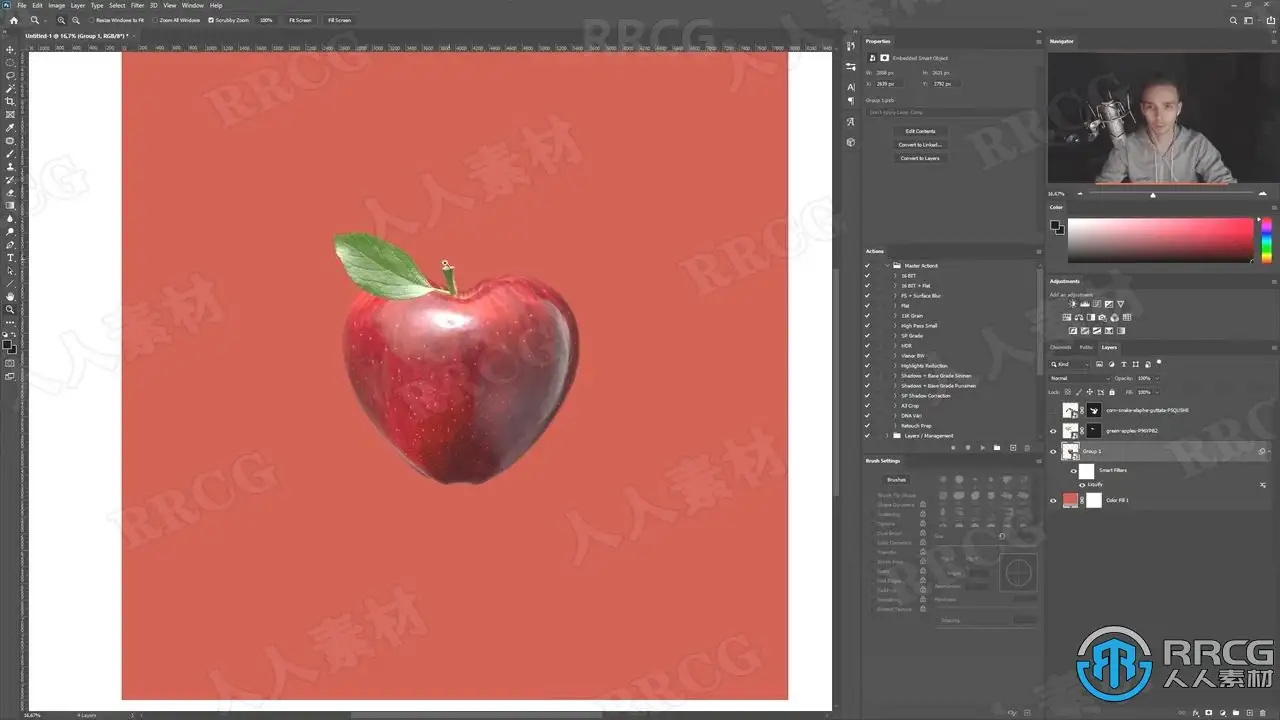Click the Edit Contents button

(920, 131)
